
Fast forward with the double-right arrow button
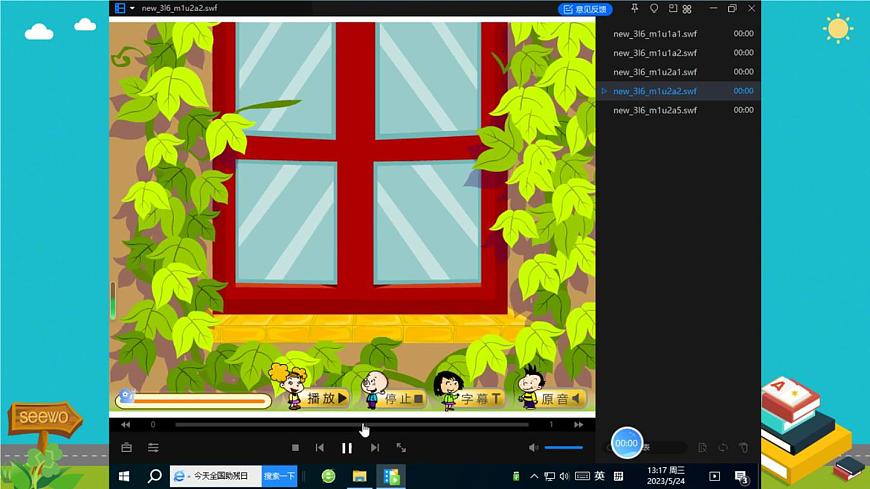(x=579, y=425)
